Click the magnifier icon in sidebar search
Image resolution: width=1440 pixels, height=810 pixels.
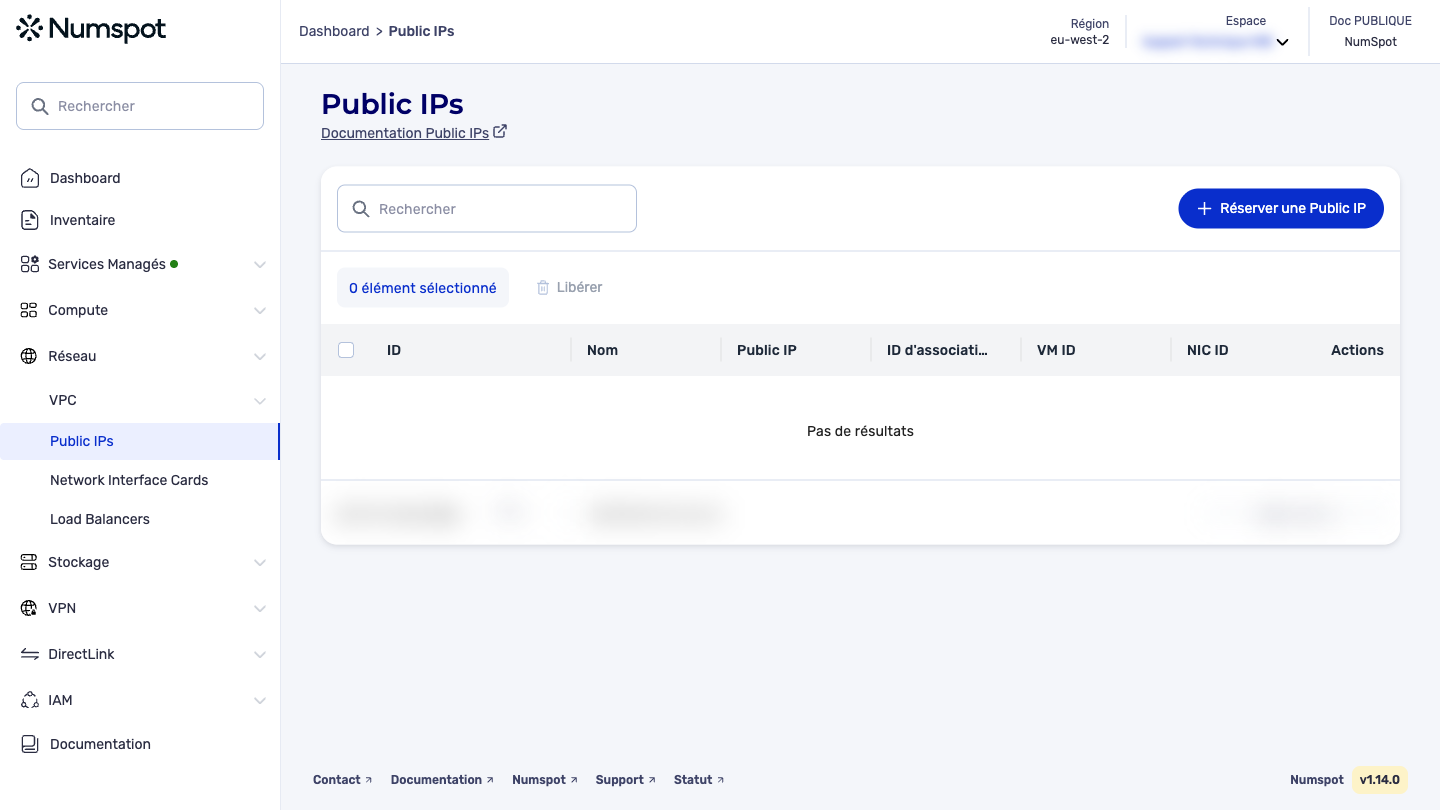pos(40,106)
